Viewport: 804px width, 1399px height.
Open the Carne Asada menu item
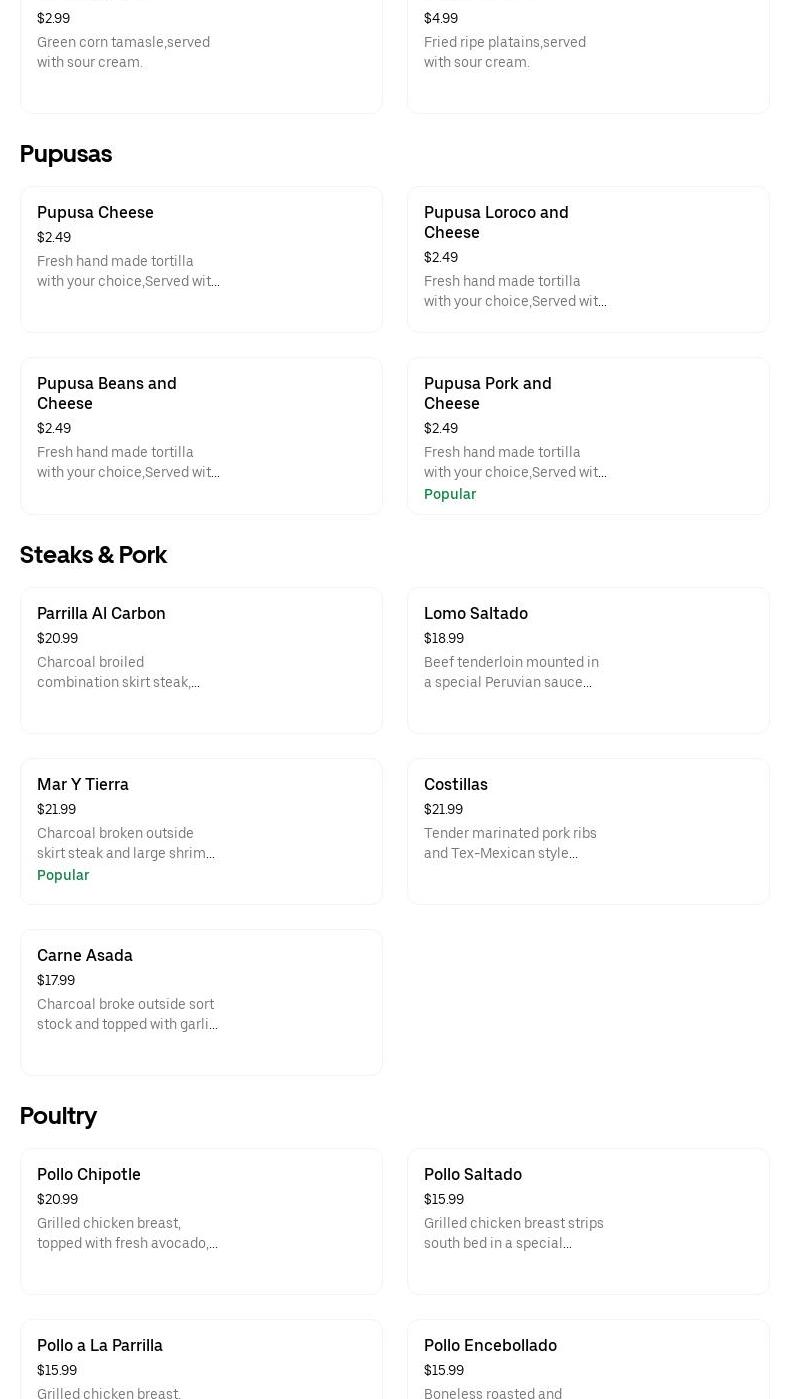click(x=200, y=1002)
